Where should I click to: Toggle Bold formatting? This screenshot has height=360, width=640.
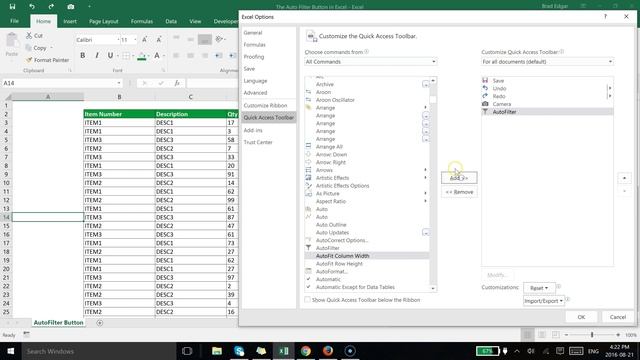pyautogui.click(x=82, y=56)
